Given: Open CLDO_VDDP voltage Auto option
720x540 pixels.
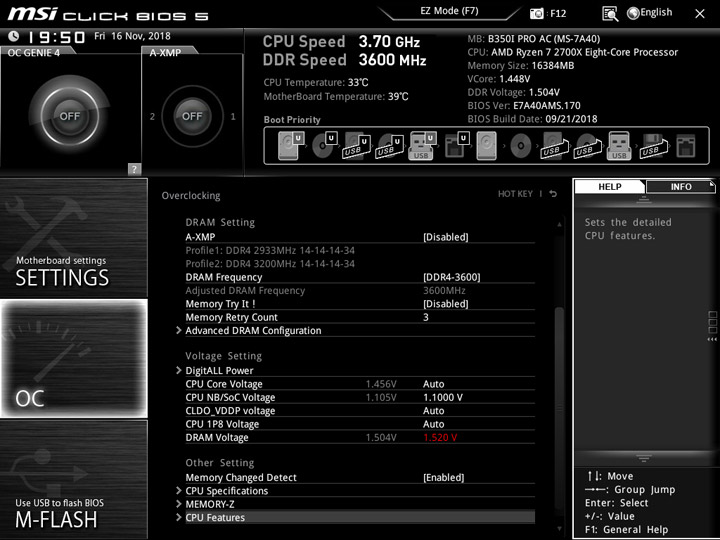Looking at the screenshot, I should [x=433, y=411].
